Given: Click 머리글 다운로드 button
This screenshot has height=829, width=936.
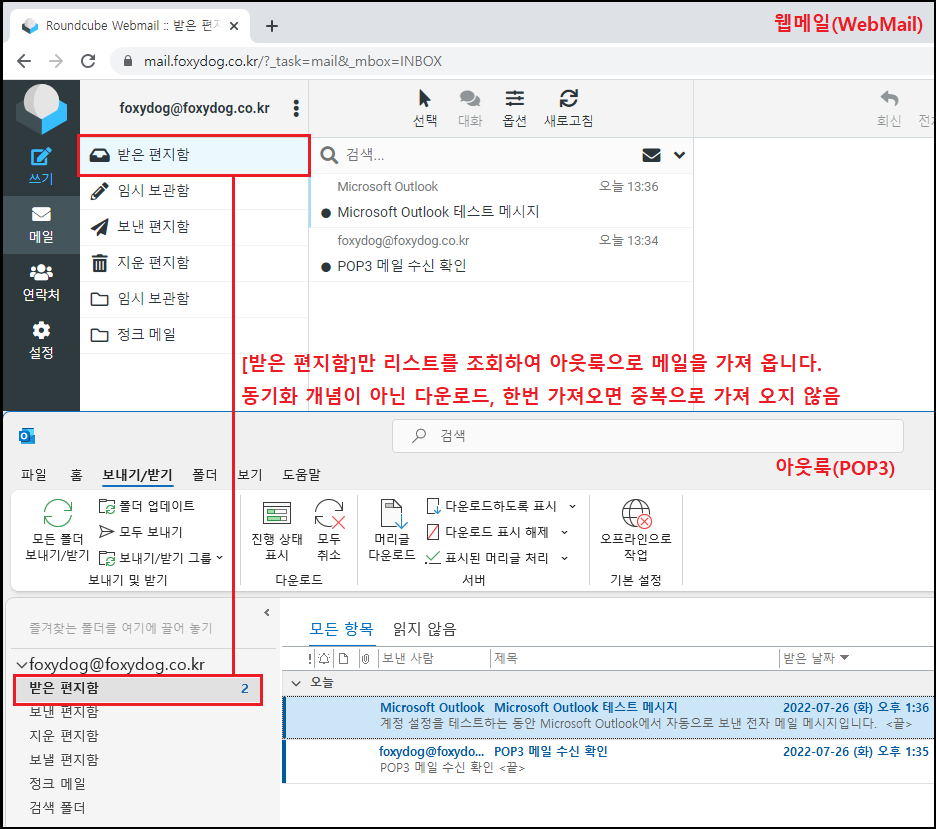Looking at the screenshot, I should coord(392,530).
